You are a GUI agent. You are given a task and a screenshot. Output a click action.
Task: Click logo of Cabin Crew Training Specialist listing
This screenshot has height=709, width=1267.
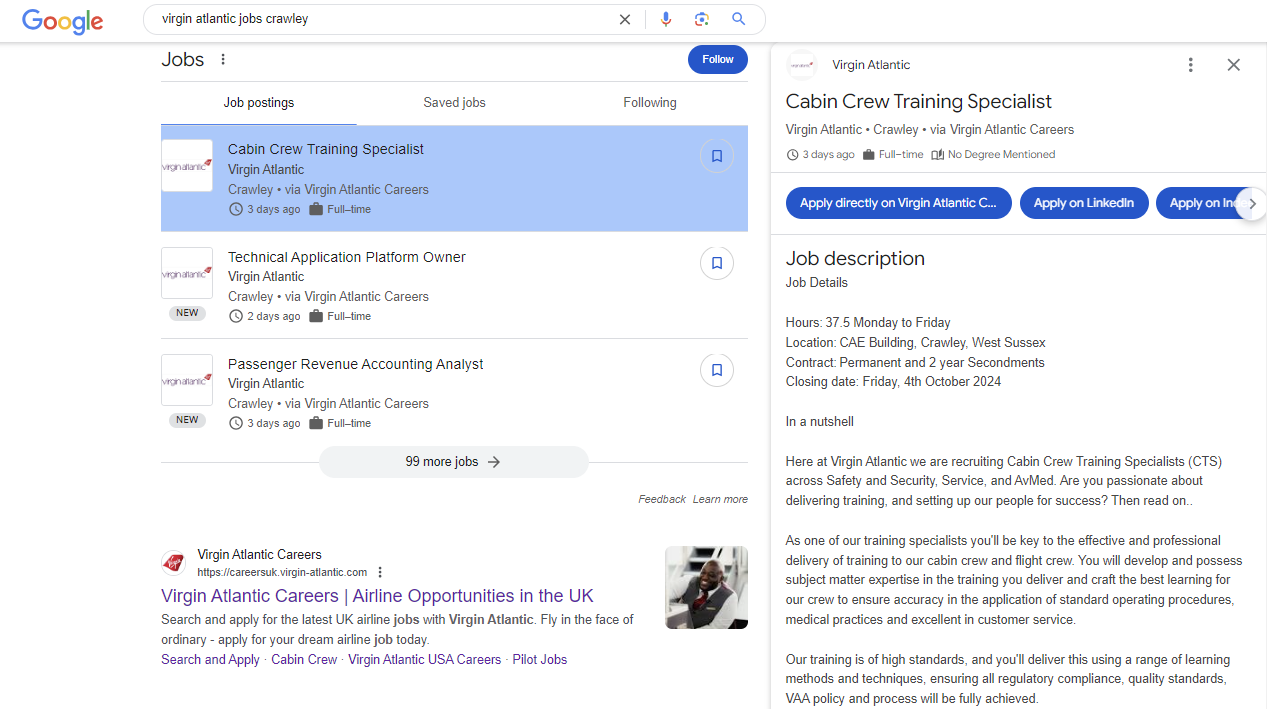tap(187, 166)
